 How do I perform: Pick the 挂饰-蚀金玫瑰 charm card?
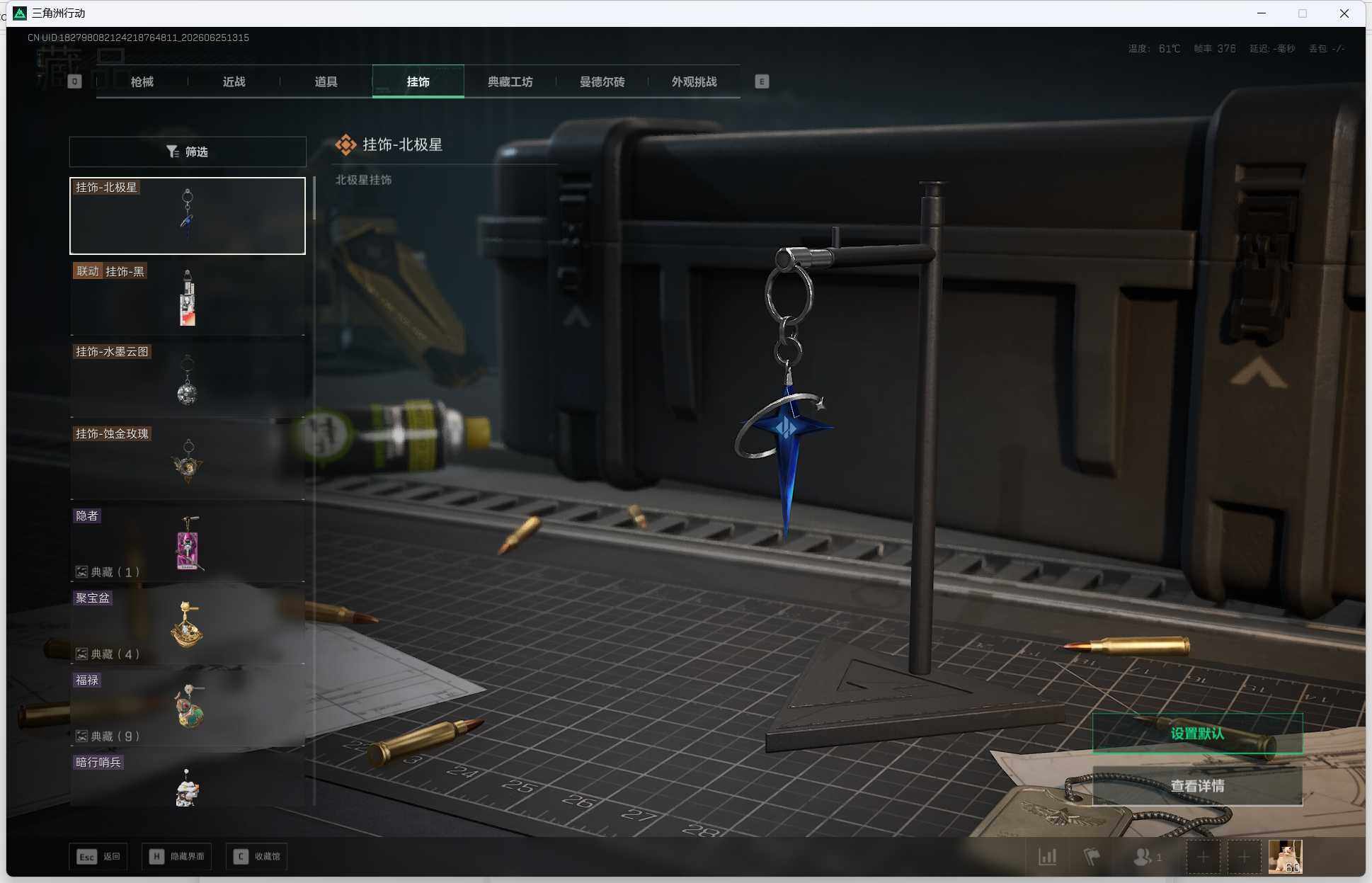pos(188,462)
